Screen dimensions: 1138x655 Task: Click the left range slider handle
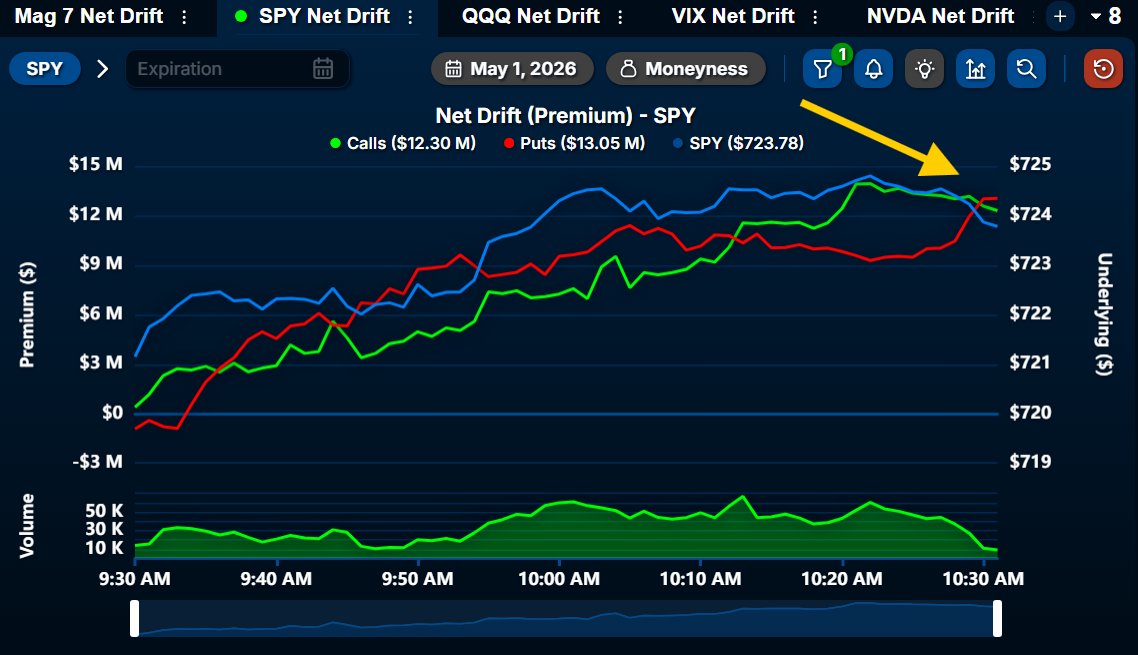point(134,619)
